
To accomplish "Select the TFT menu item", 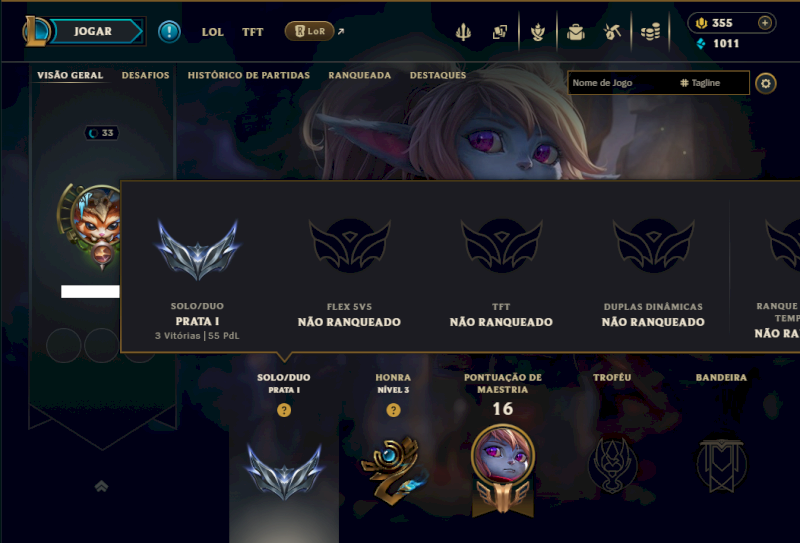I will (x=253, y=32).
